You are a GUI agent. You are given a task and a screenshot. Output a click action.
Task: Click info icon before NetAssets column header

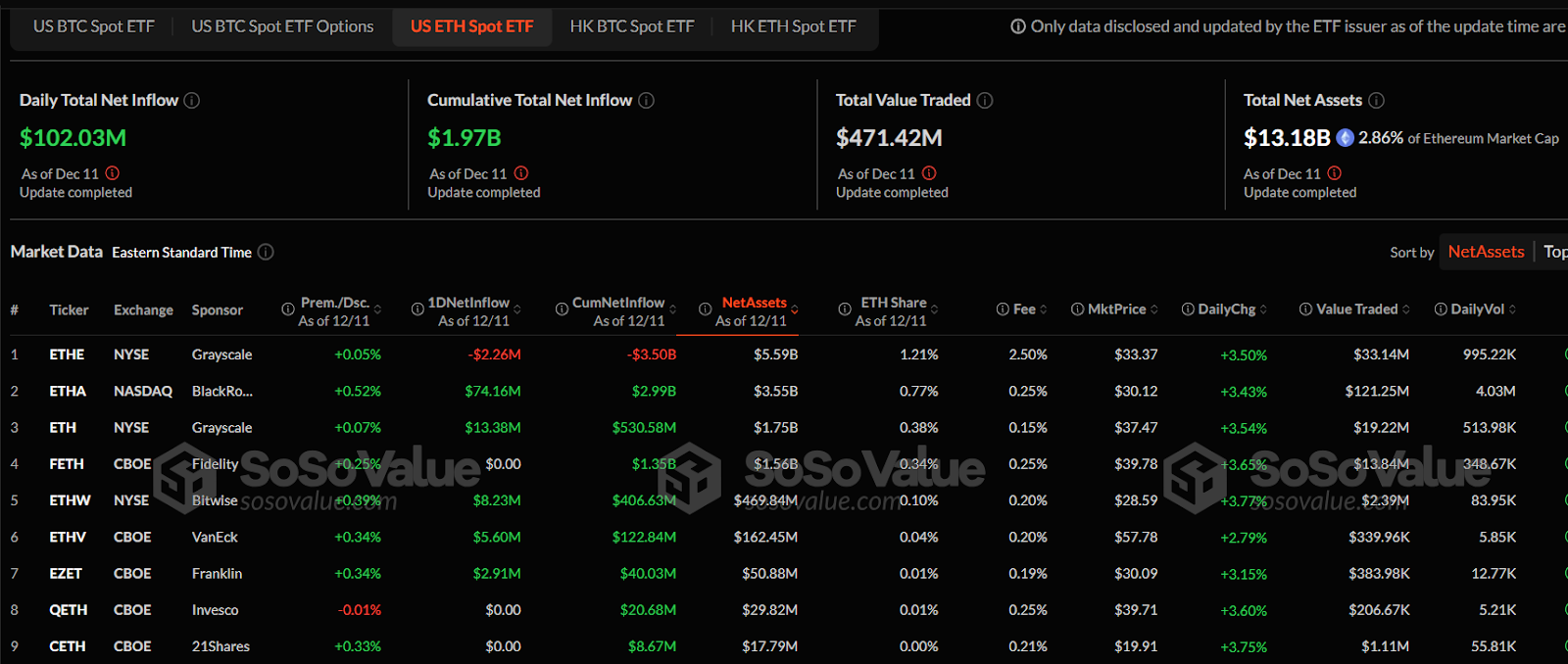(705, 309)
